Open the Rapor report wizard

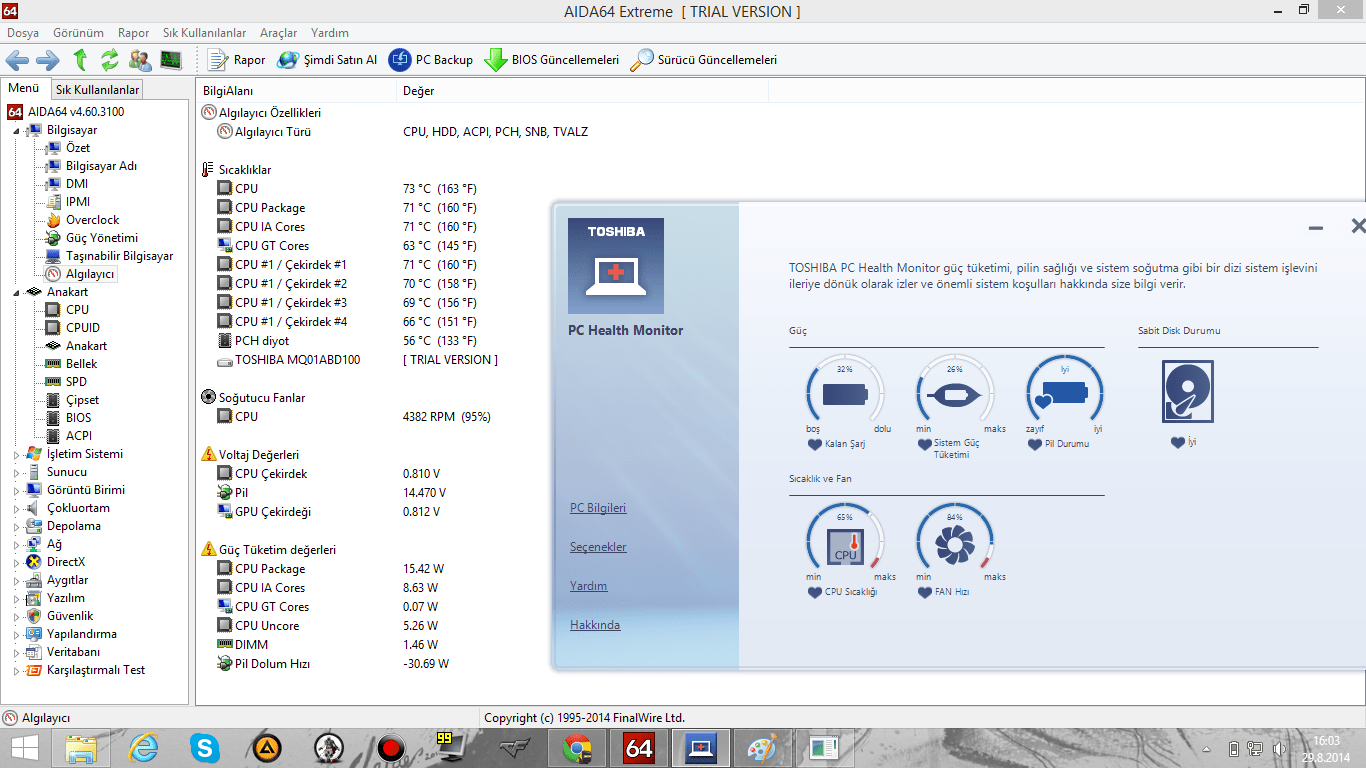point(237,60)
